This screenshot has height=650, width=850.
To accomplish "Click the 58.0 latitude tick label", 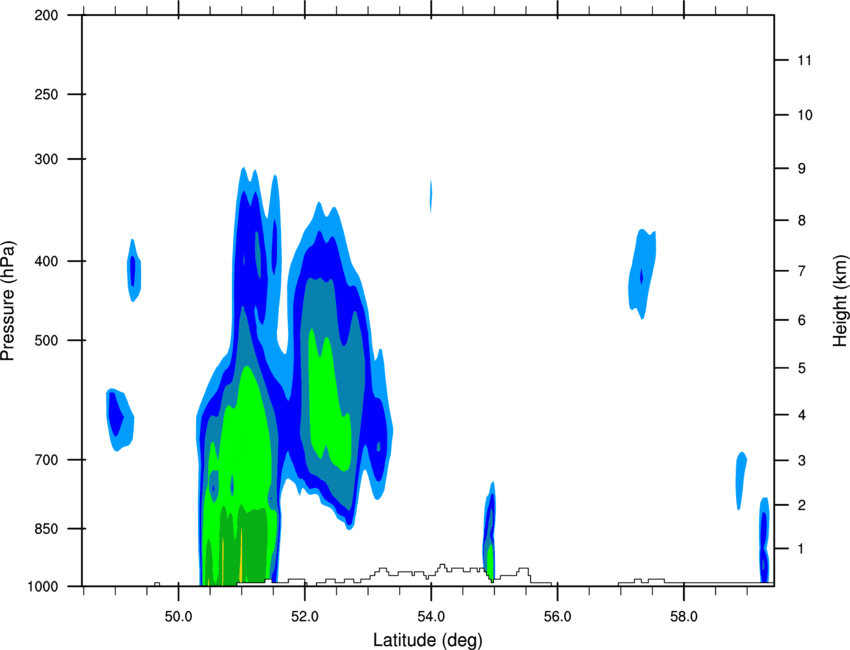I will pyautogui.click(x=684, y=617).
